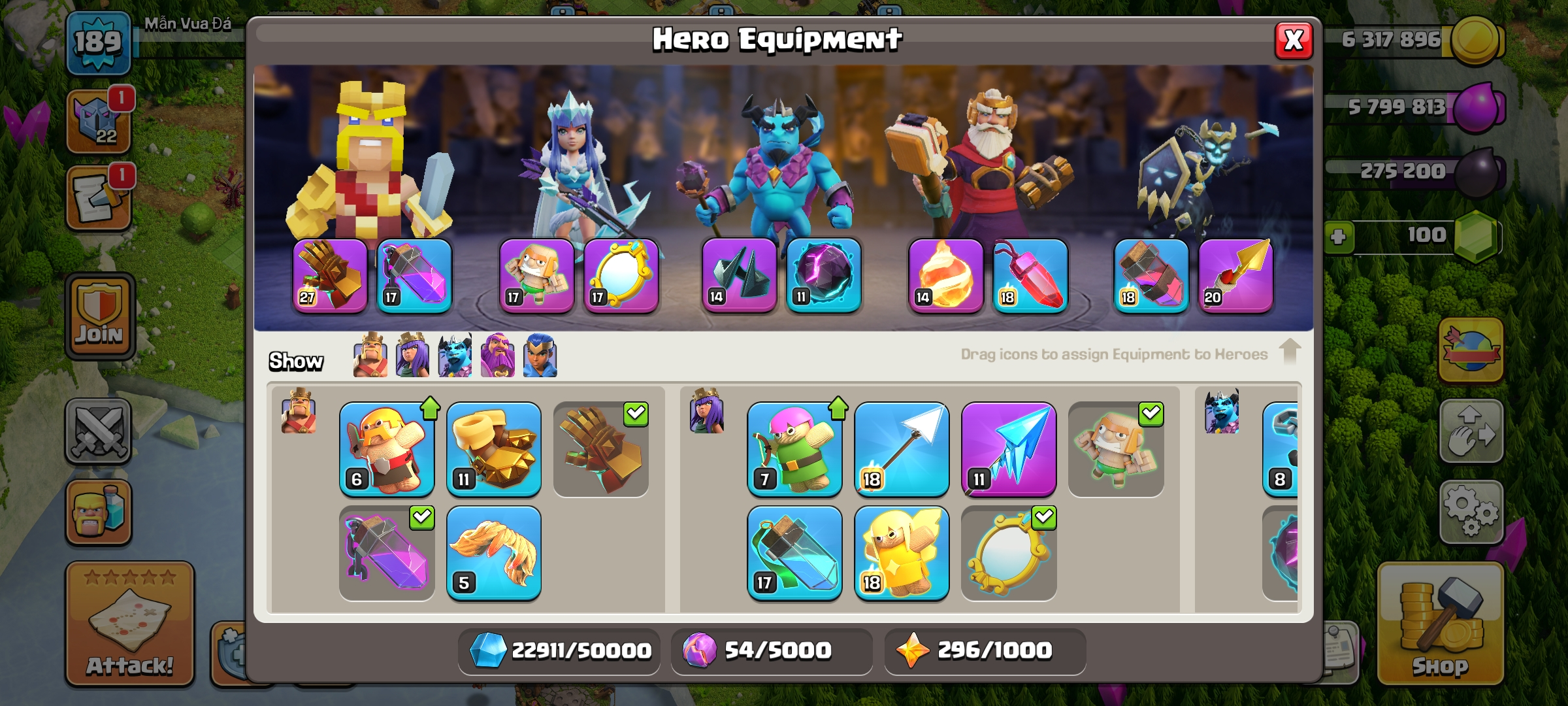The width and height of the screenshot is (1568, 706).
Task: Toggle the equipped Rage Vial in King list
Action: [387, 553]
